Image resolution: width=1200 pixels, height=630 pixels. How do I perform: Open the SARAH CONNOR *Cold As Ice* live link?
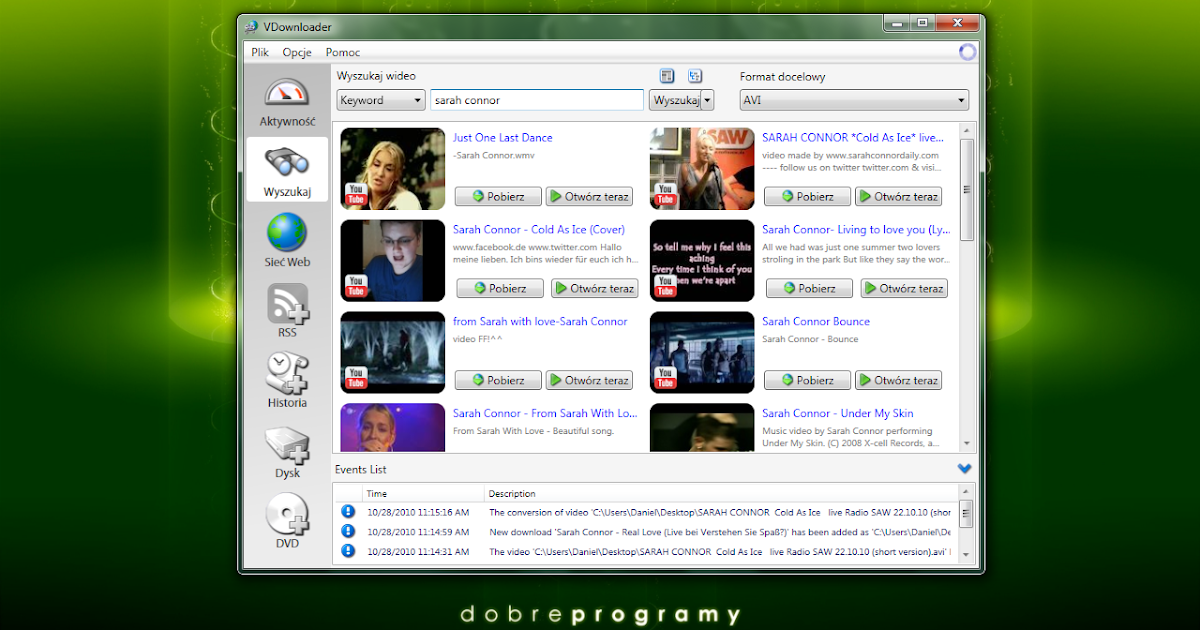(853, 138)
